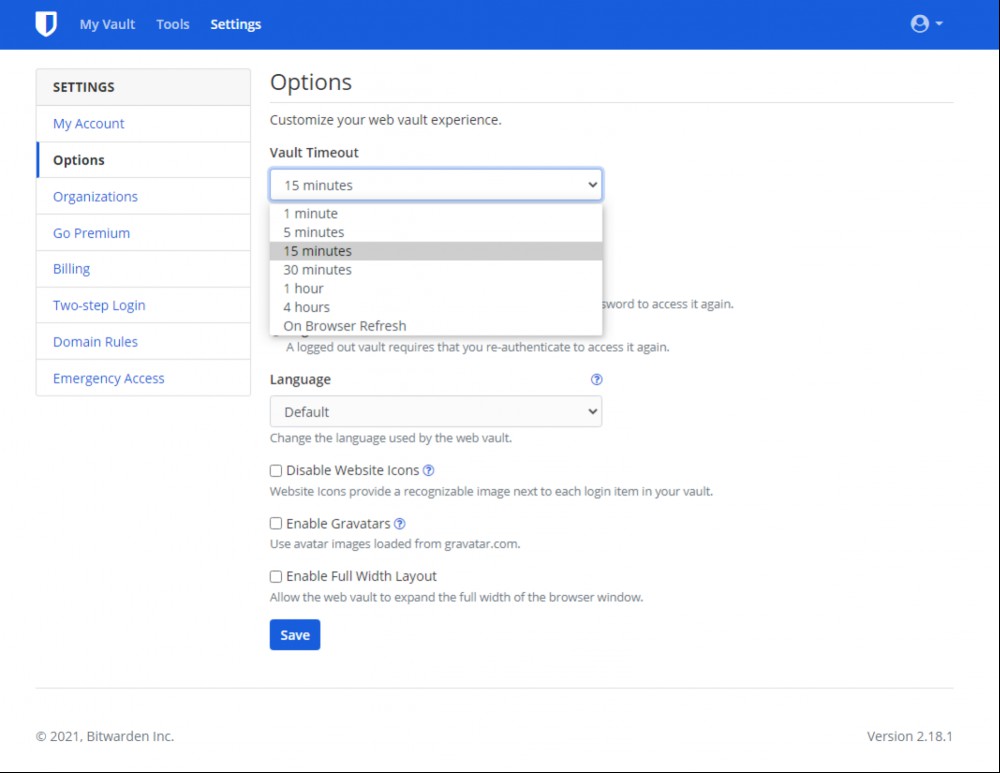Enable the Gravatars checkbox
Image resolution: width=1000 pixels, height=773 pixels.
click(276, 524)
